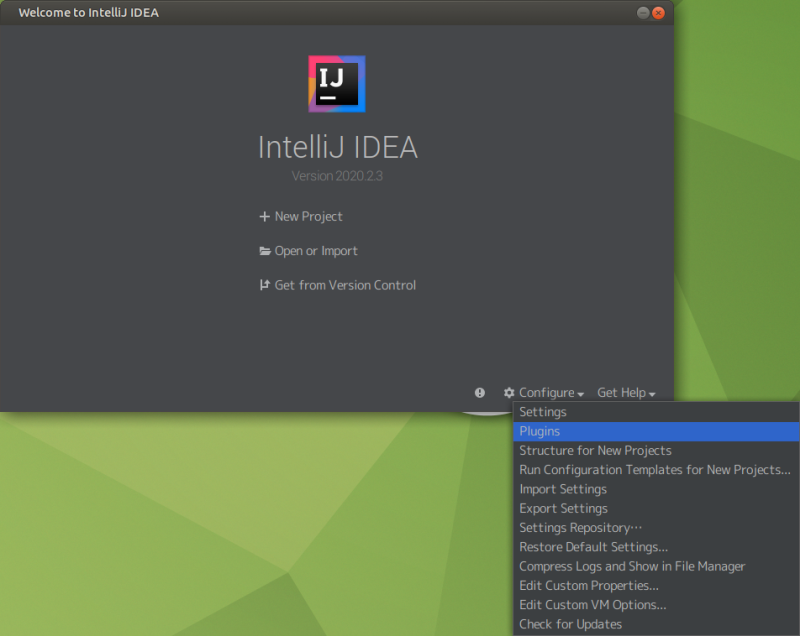The width and height of the screenshot is (800, 636).
Task: Click the Configure gear icon
Action: click(x=509, y=393)
